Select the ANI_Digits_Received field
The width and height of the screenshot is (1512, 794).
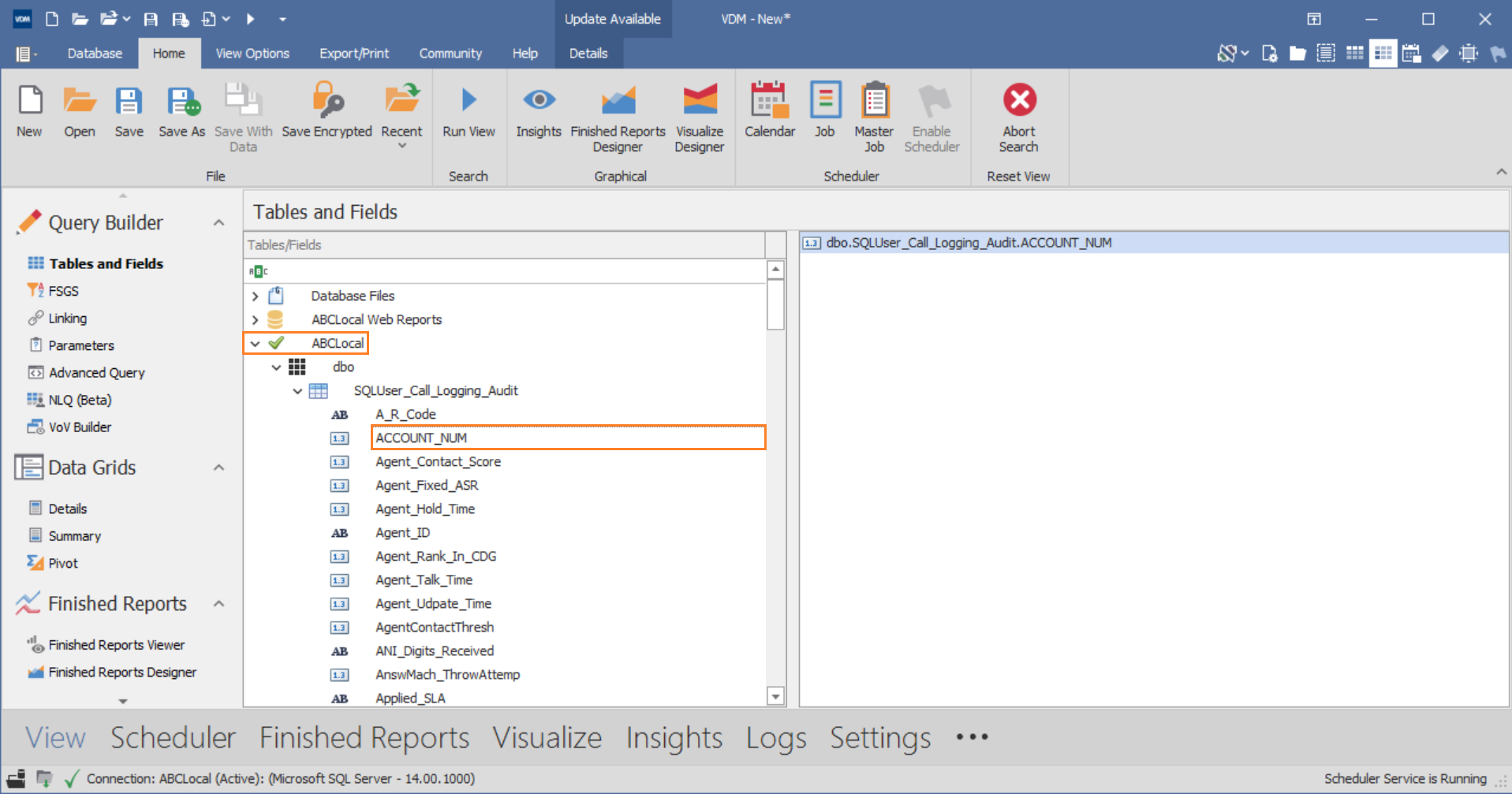[435, 650]
